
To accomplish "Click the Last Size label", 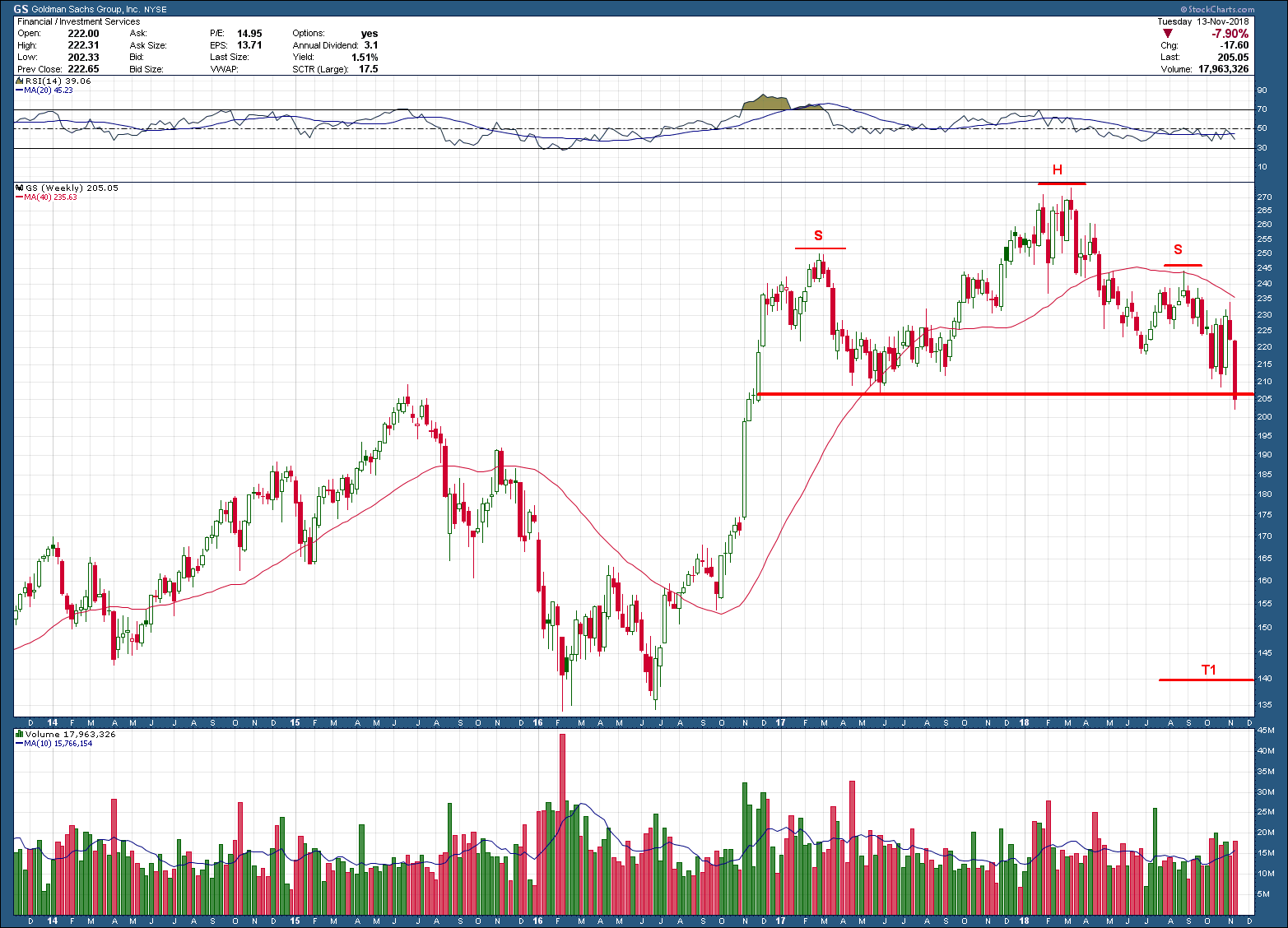I will click(x=230, y=57).
